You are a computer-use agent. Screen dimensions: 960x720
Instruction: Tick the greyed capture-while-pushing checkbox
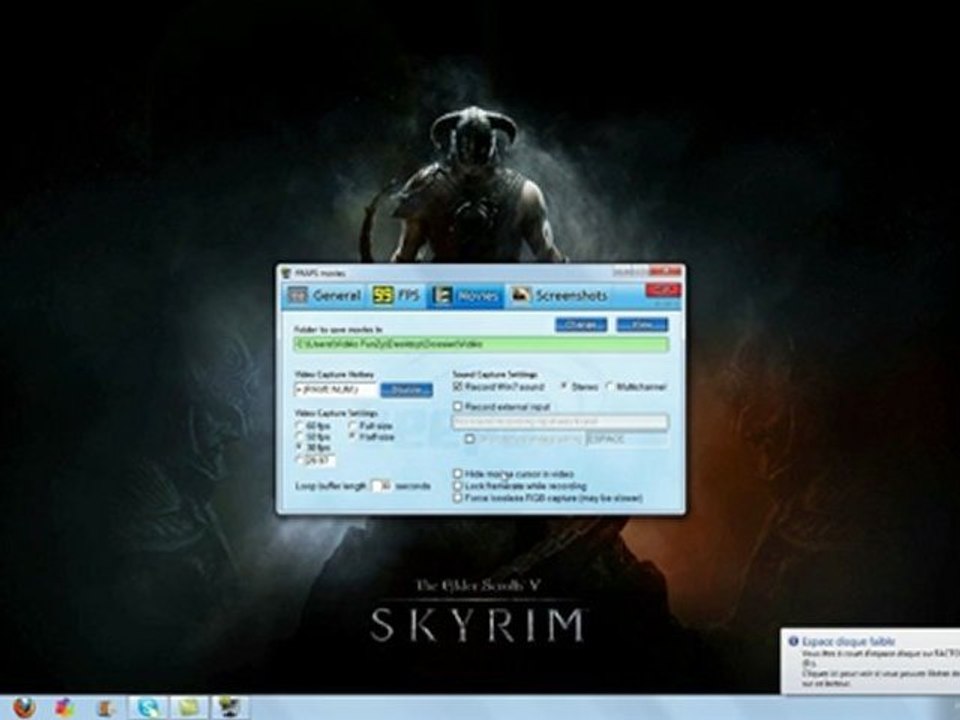[x=470, y=439]
